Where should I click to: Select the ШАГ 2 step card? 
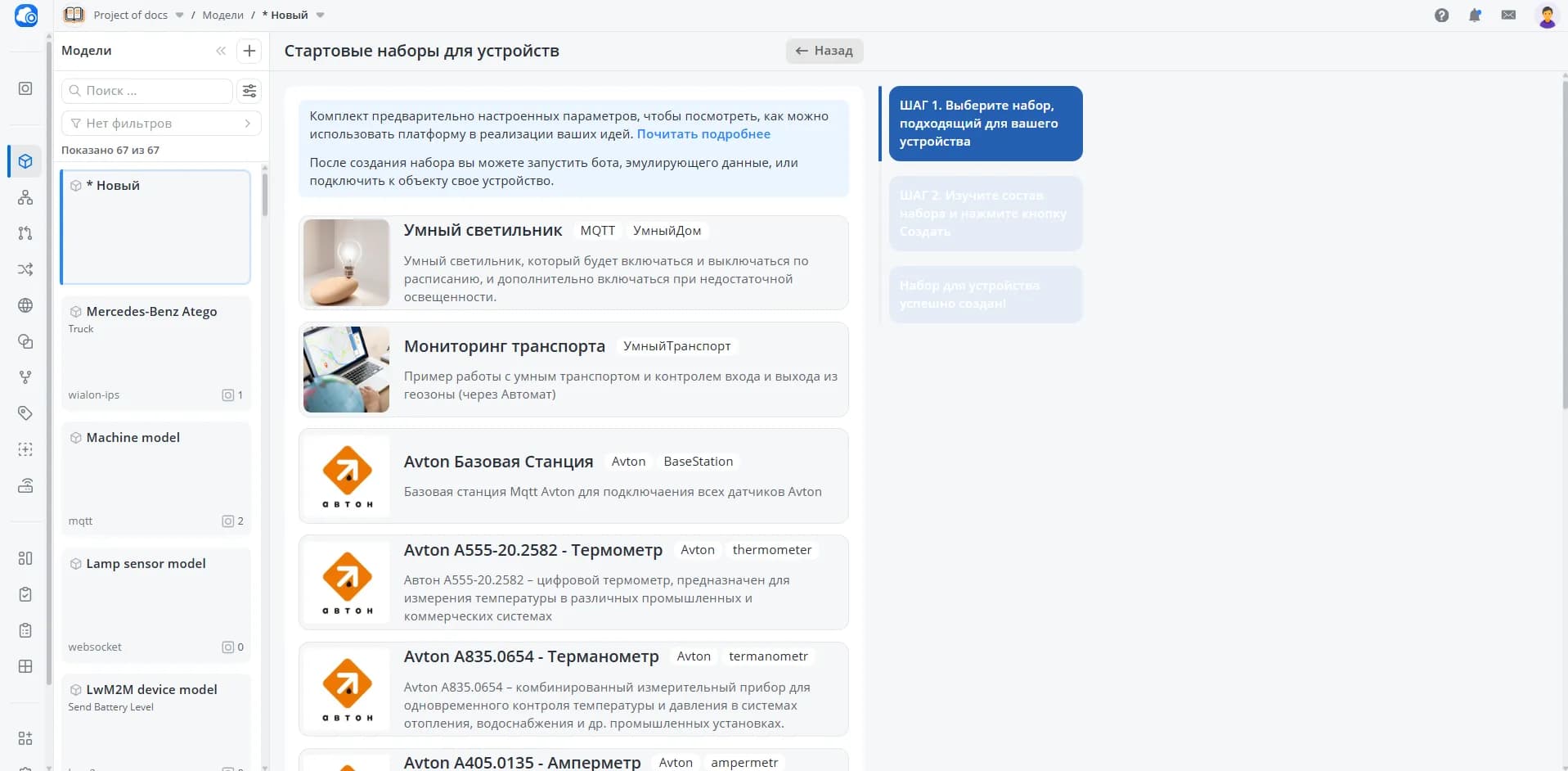pos(986,214)
